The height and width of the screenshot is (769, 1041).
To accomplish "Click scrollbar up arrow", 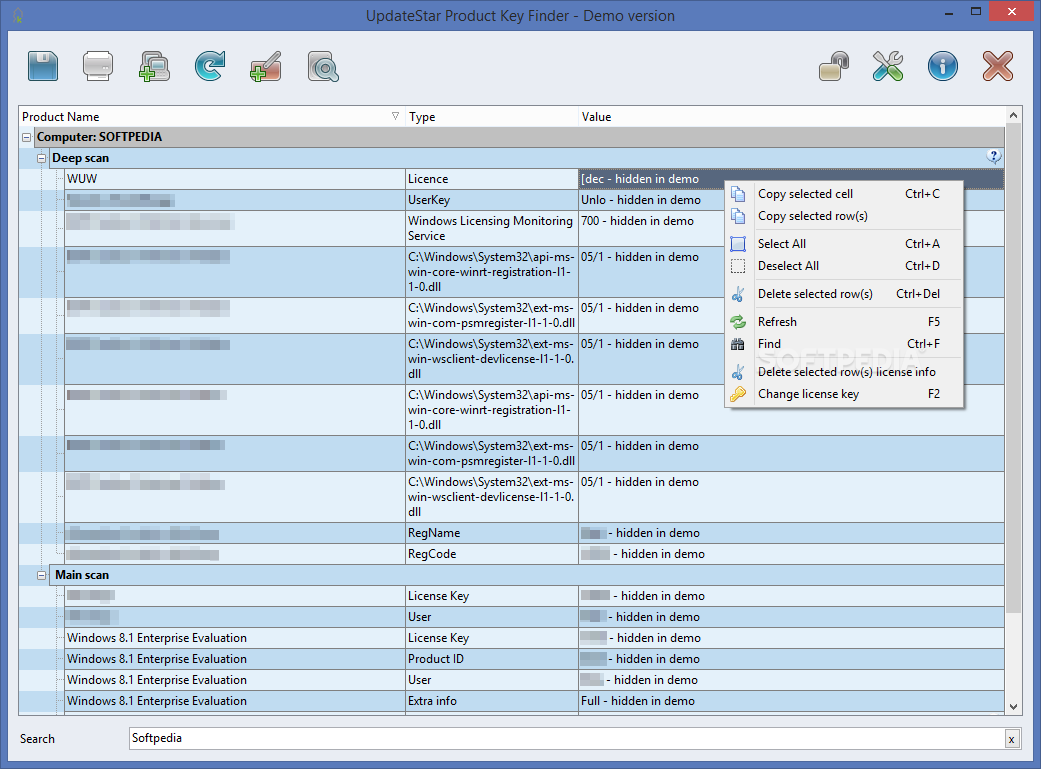I will coord(1013,115).
